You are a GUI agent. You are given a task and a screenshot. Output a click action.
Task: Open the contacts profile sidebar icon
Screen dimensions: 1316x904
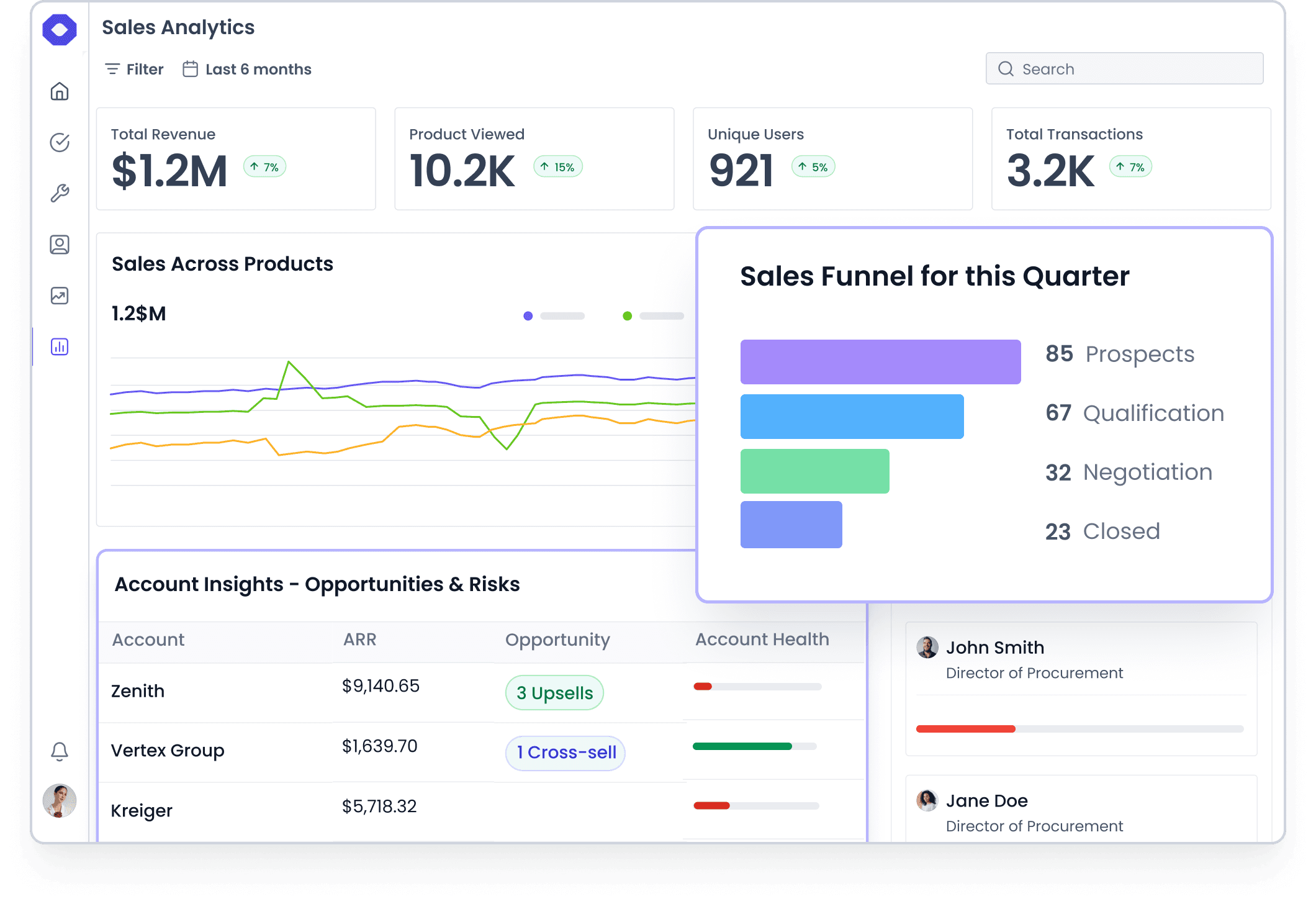click(x=60, y=244)
